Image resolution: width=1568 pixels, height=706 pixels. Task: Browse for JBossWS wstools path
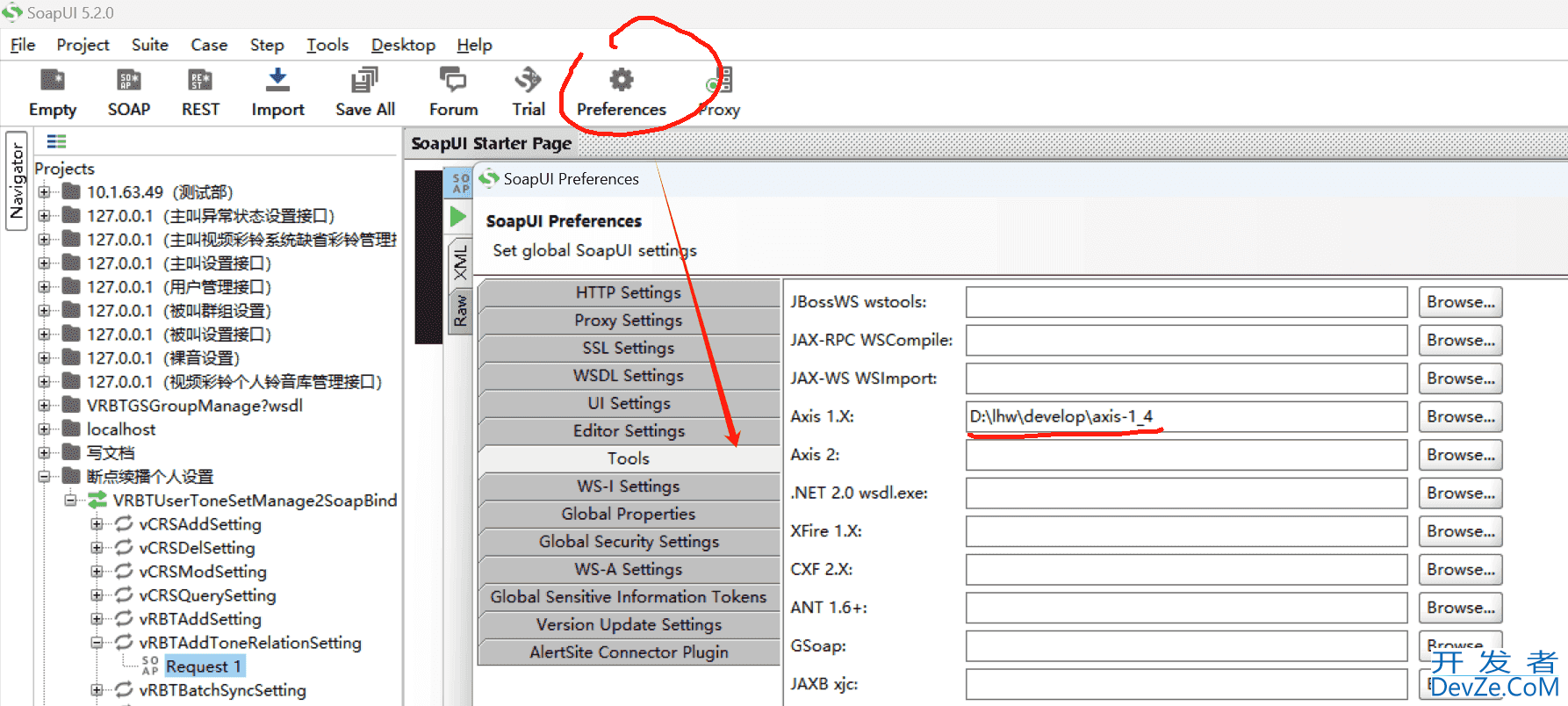point(1461,302)
